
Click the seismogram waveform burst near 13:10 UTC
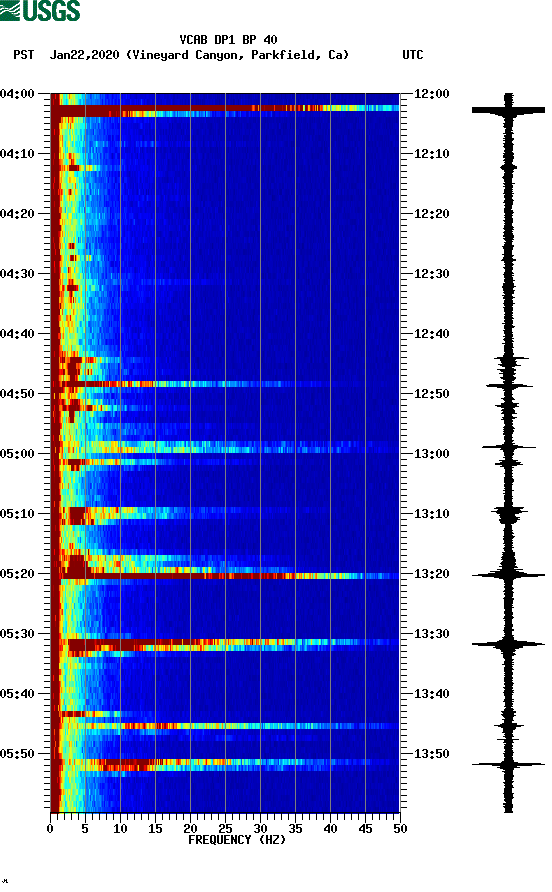click(x=509, y=514)
